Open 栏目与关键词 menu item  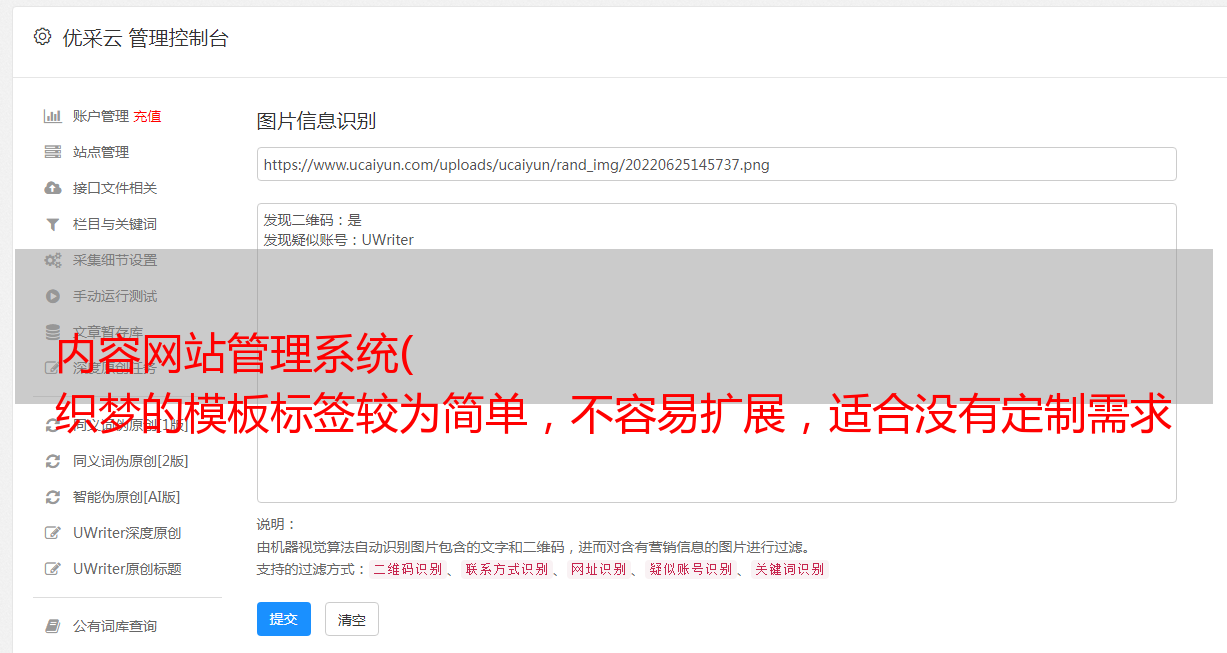tap(115, 224)
